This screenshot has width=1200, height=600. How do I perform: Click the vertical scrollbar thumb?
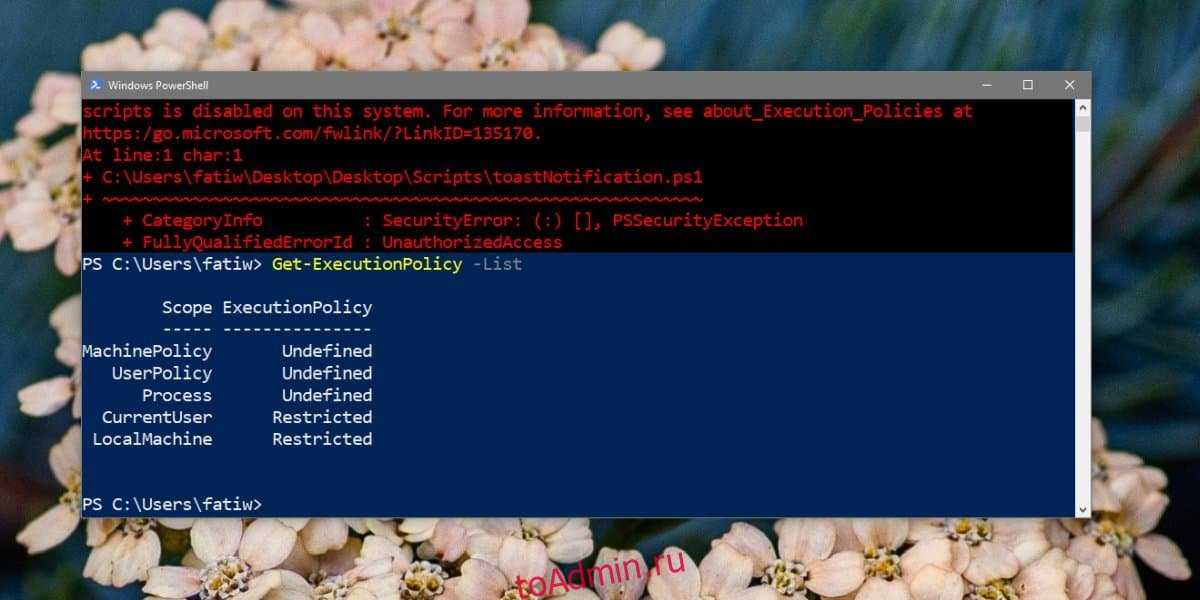click(1083, 124)
